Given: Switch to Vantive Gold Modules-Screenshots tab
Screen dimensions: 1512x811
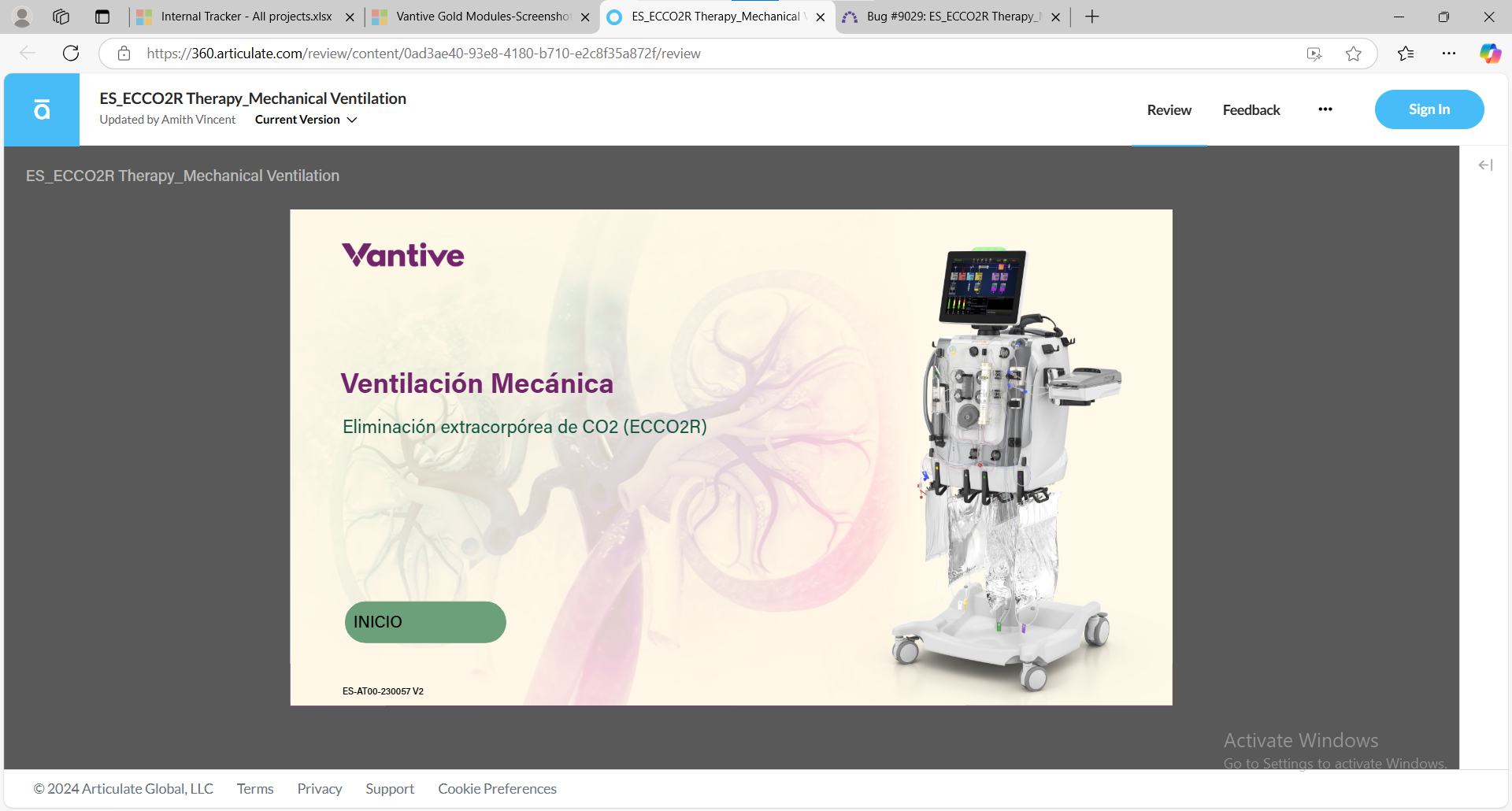Looking at the screenshot, I should point(484,17).
